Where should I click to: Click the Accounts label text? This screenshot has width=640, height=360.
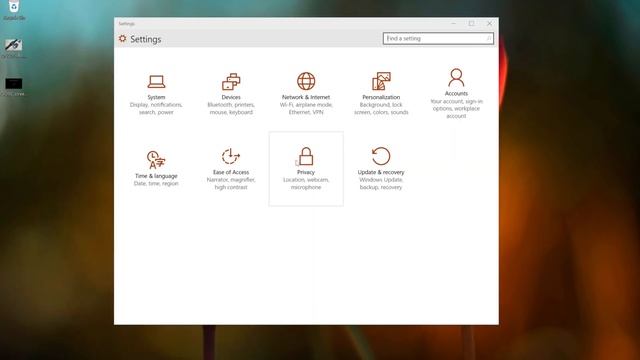pyautogui.click(x=456, y=93)
